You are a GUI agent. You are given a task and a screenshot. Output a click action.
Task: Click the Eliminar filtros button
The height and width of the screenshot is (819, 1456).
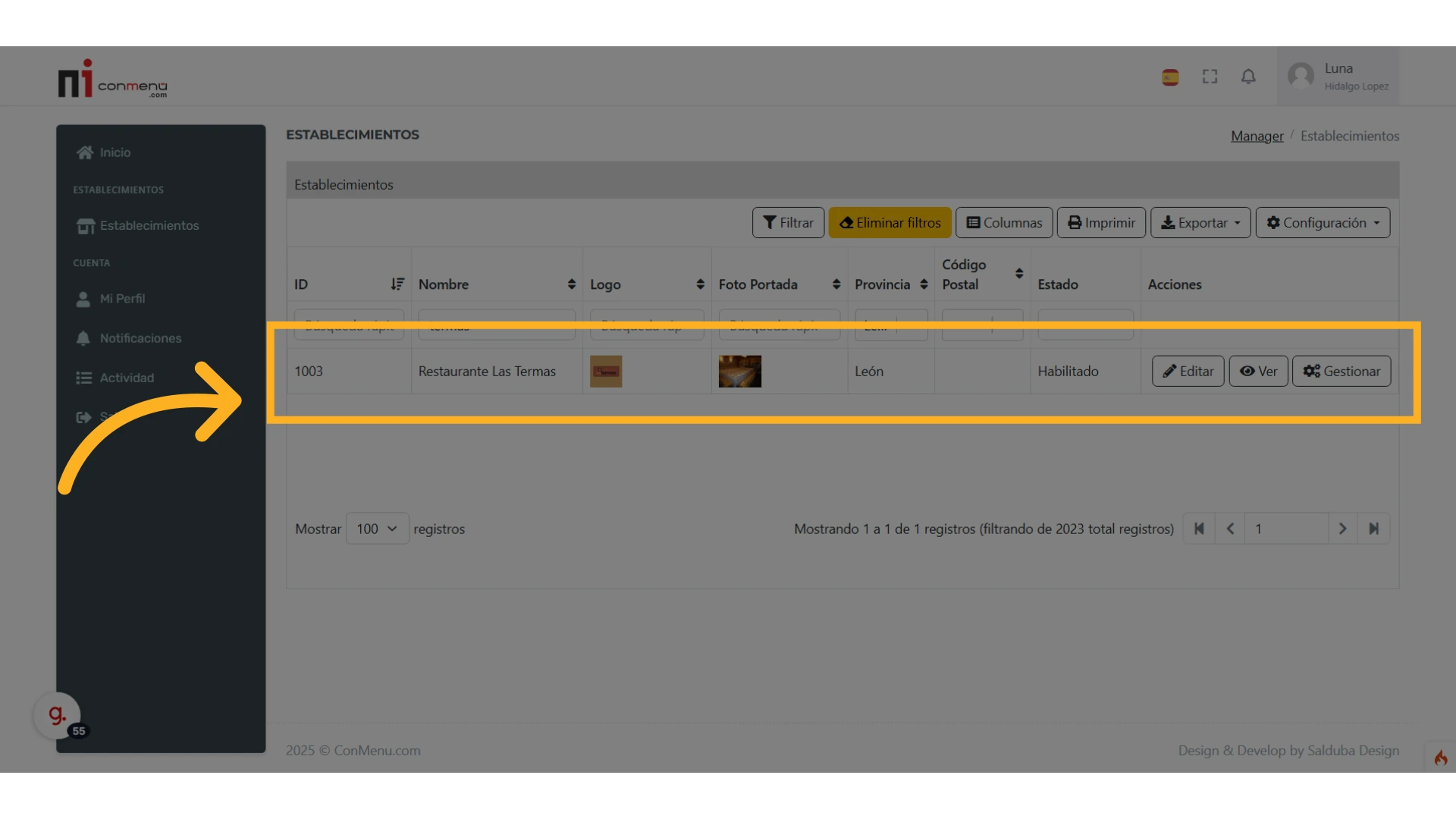(890, 223)
